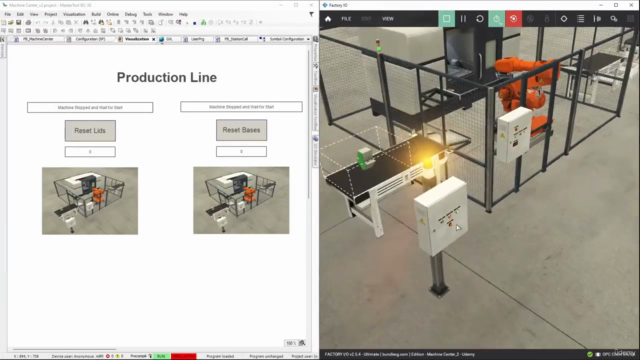Open the Tools menu
Image resolution: width=640 pixels, height=360 pixels.
point(147,14)
